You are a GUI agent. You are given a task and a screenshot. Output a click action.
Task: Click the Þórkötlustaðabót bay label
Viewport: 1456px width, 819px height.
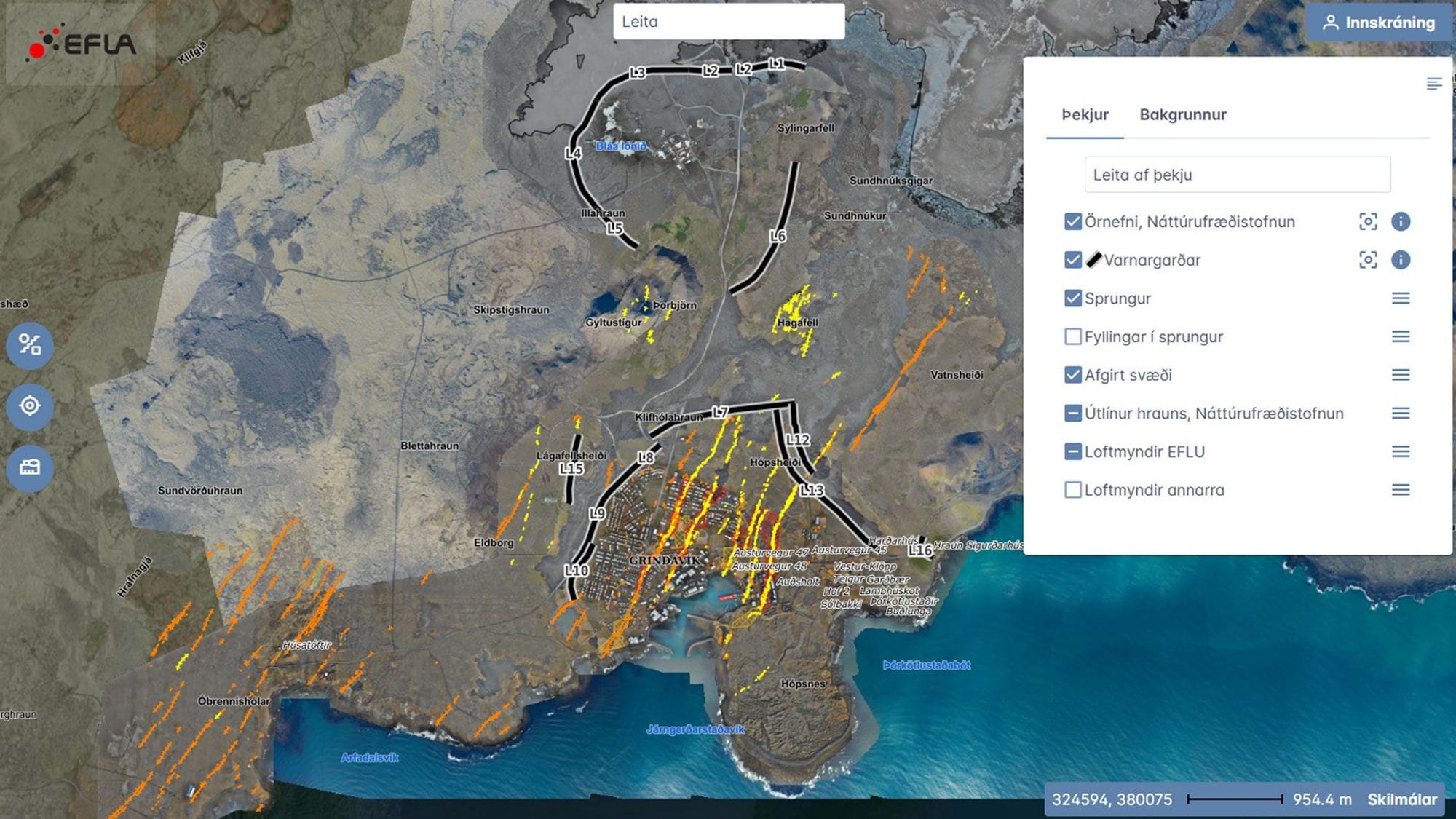click(926, 665)
